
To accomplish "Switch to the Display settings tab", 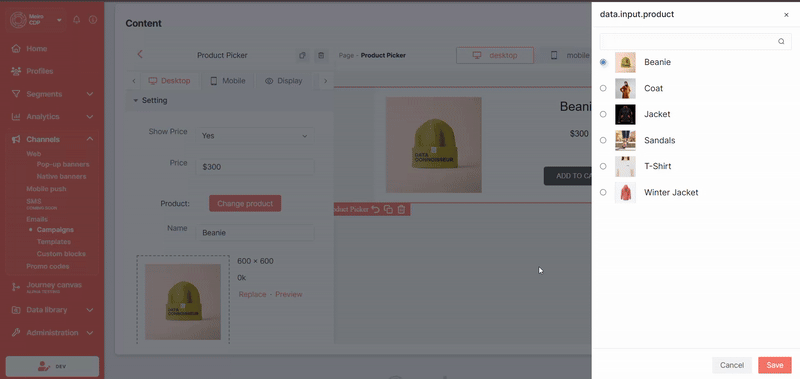I will (x=284, y=81).
